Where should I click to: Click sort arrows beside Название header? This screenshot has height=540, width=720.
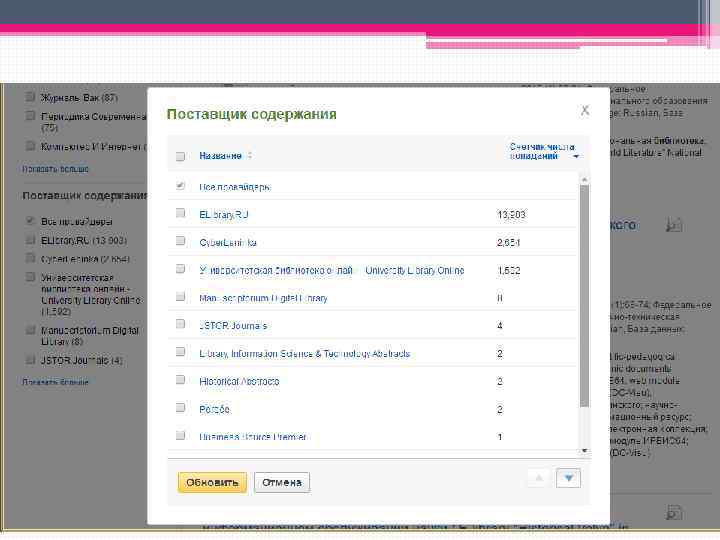tap(250, 156)
